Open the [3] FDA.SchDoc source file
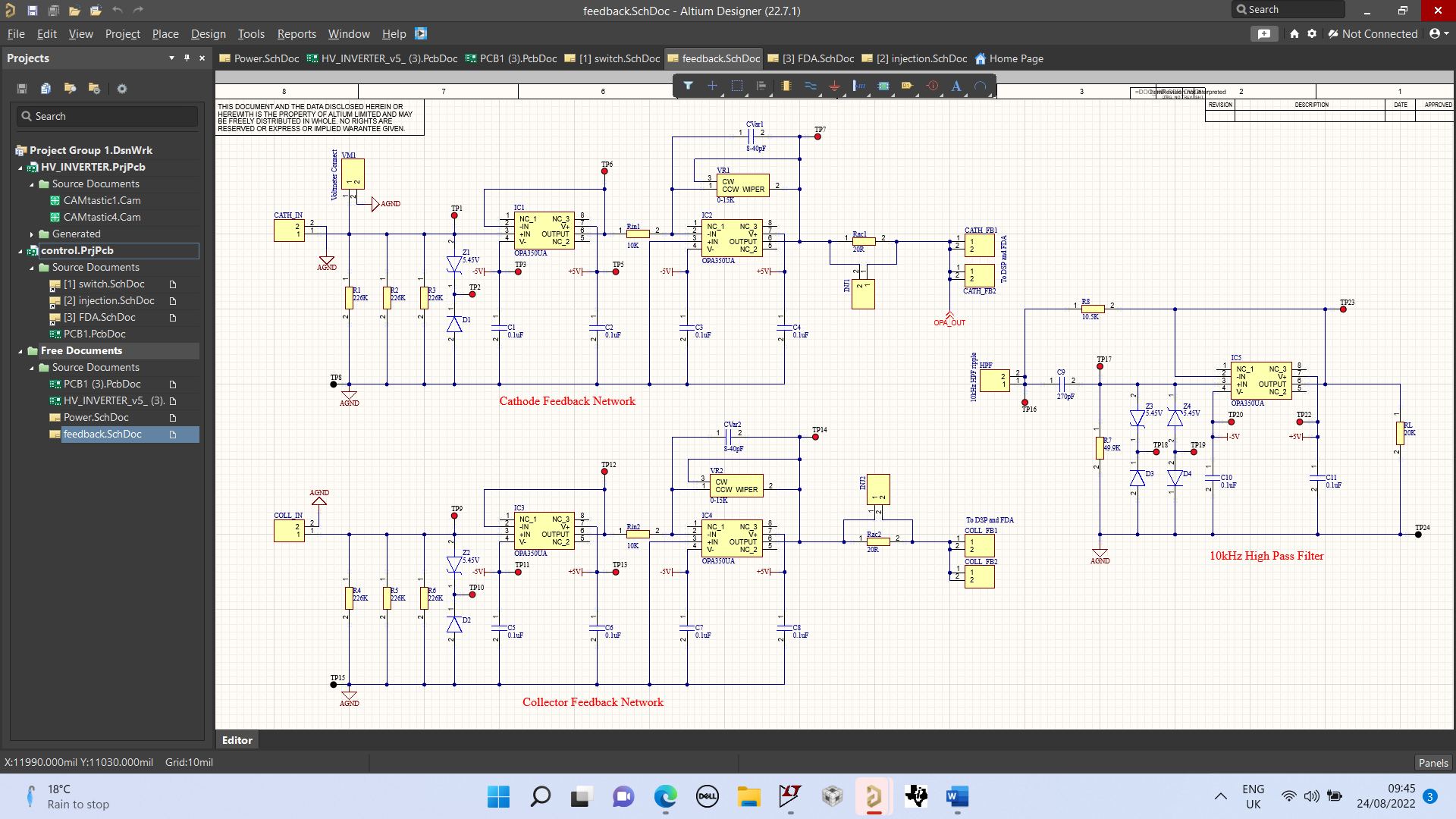This screenshot has width=1456, height=819. (x=98, y=317)
